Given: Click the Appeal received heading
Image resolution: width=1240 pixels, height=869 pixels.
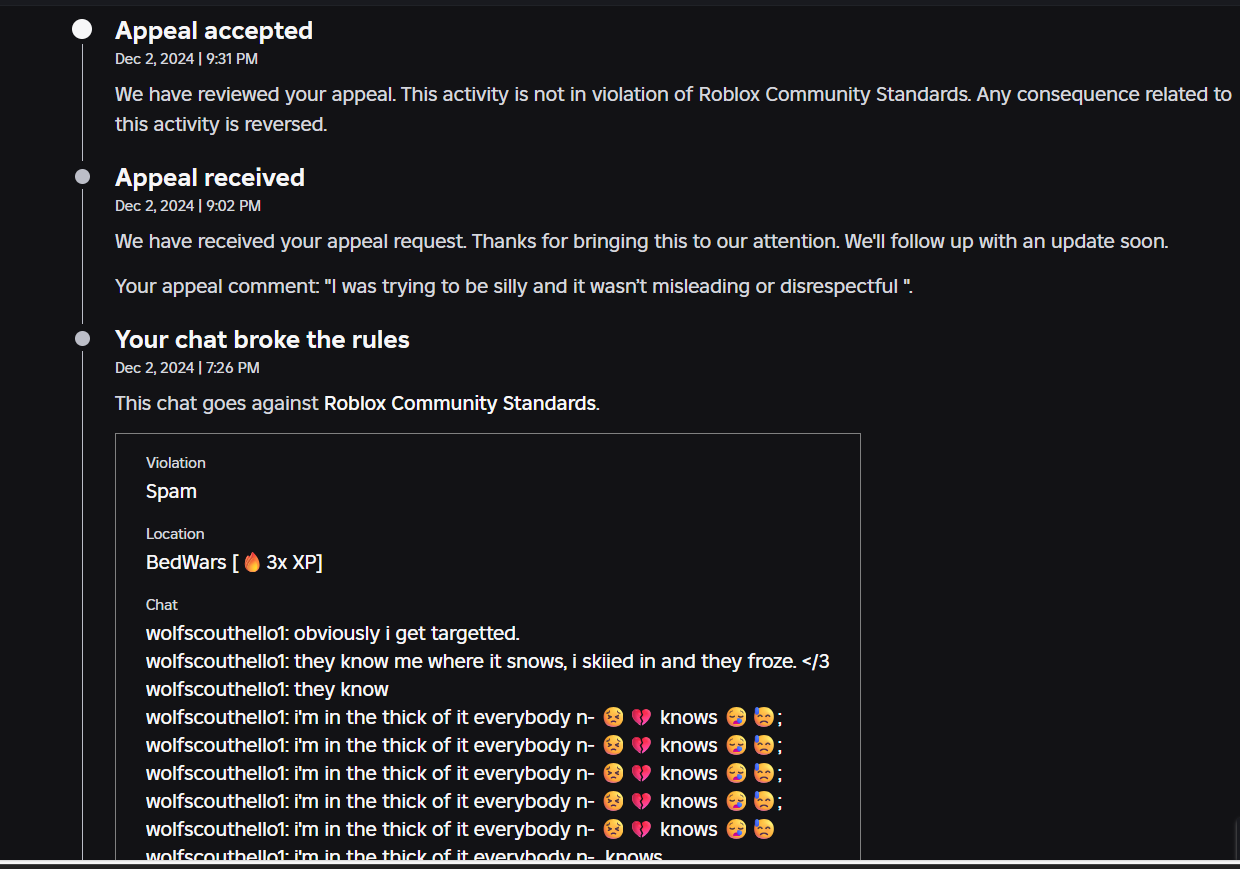Looking at the screenshot, I should tap(210, 177).
